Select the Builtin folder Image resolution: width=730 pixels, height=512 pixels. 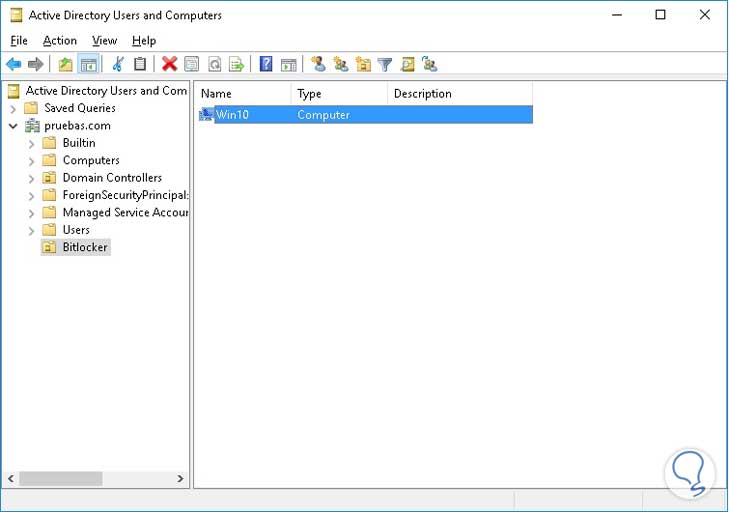(x=79, y=143)
